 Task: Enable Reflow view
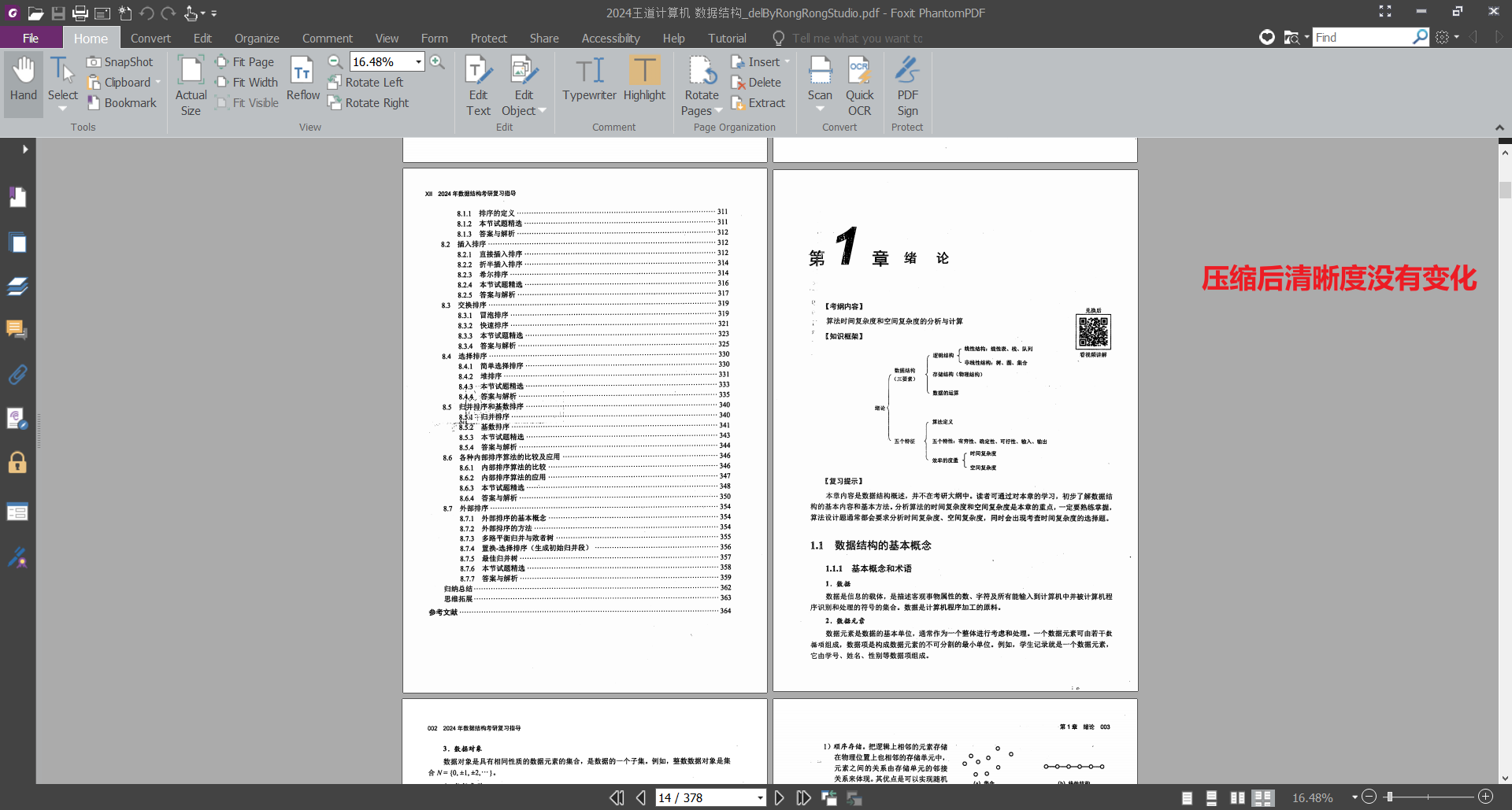click(x=302, y=80)
